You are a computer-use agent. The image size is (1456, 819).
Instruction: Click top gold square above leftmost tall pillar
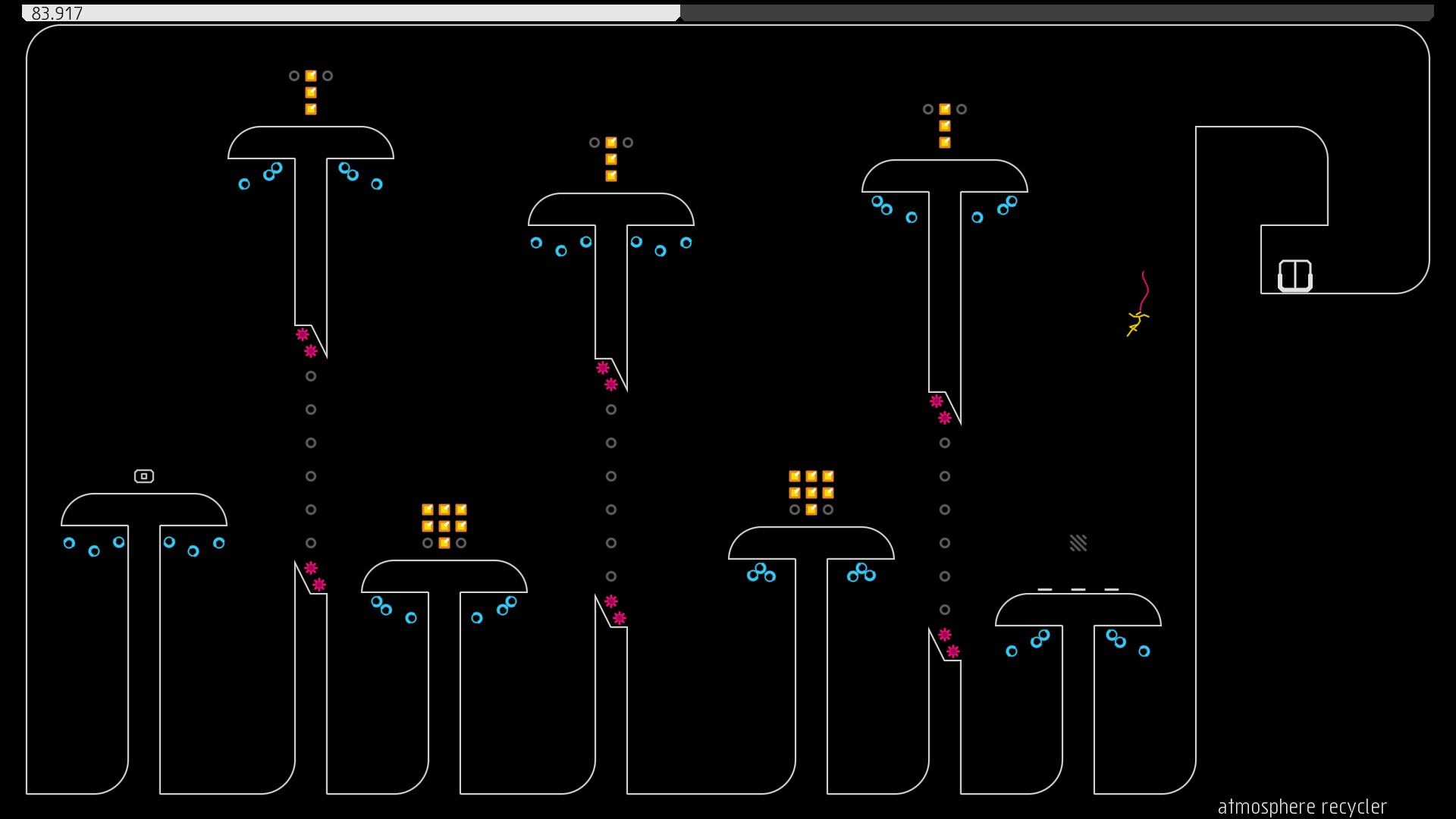[311, 76]
